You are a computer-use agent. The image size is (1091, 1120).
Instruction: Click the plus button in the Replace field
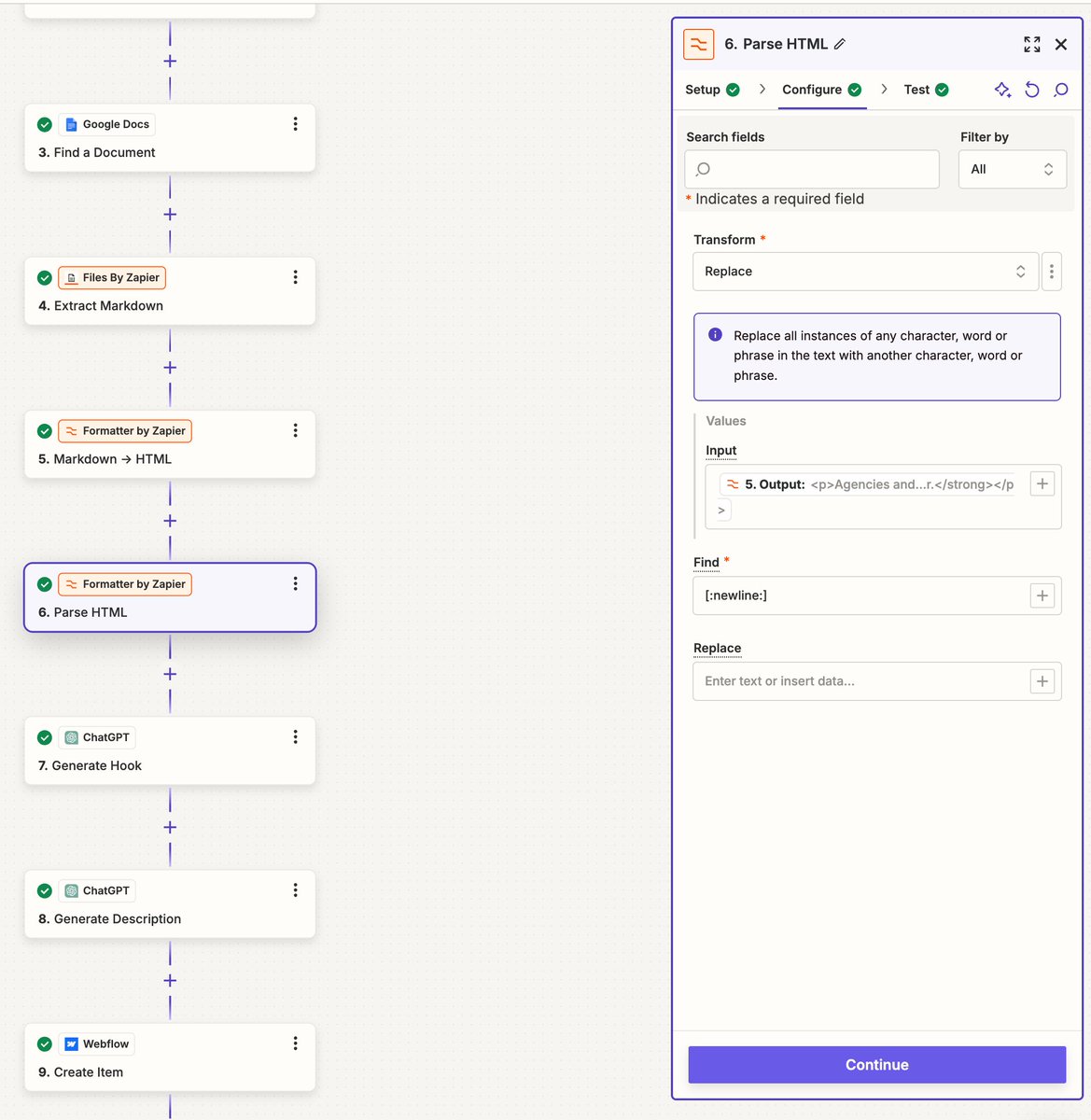1042,681
